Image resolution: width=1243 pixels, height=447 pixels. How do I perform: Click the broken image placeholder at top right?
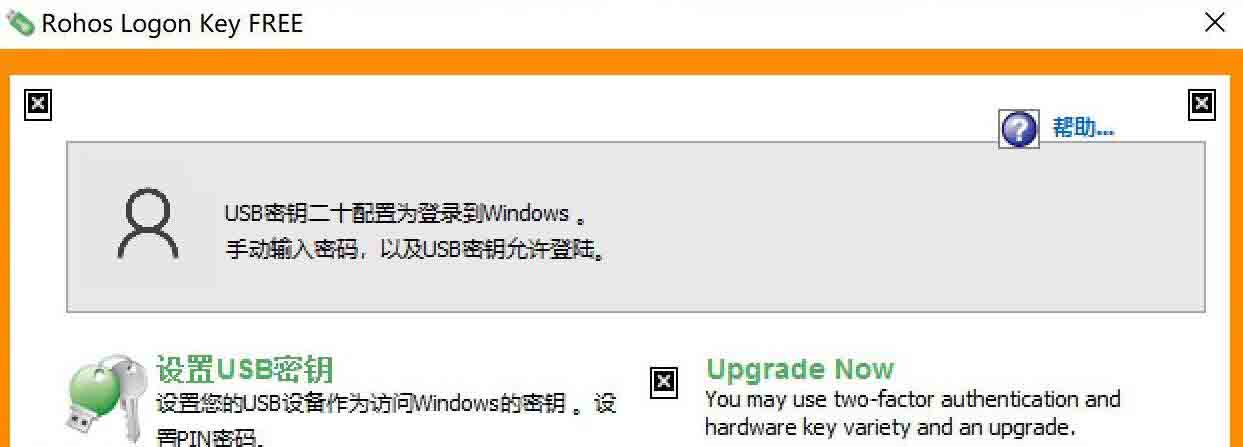coord(1202,103)
